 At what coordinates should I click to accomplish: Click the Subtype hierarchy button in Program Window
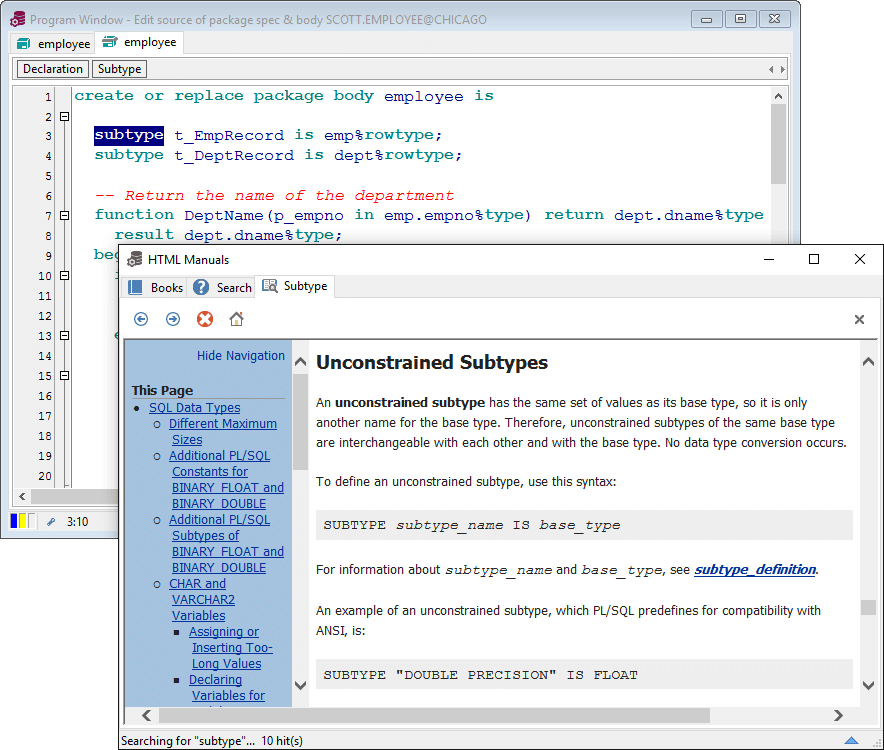120,69
